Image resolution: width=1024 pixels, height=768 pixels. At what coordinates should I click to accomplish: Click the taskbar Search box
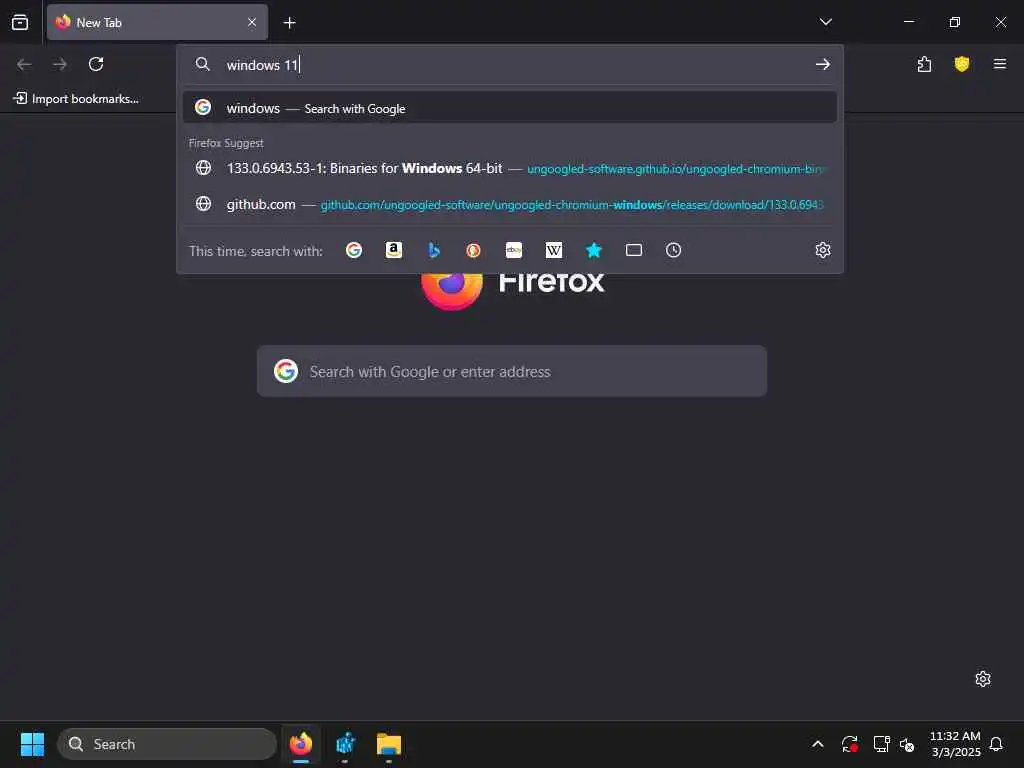click(x=167, y=744)
